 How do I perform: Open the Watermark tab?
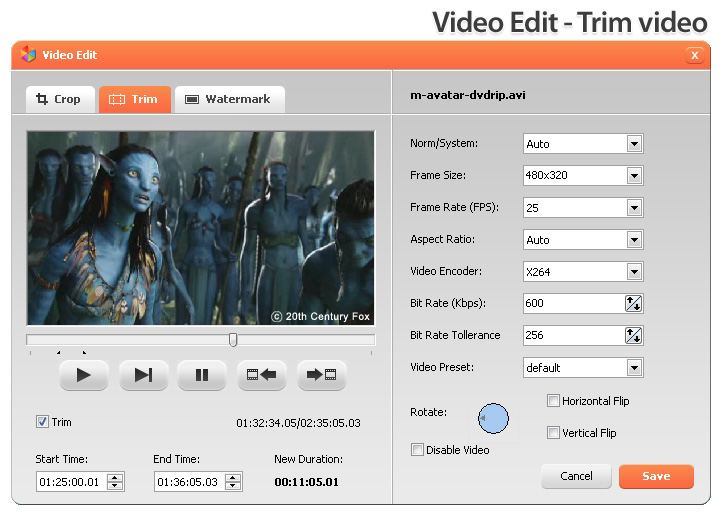(x=229, y=99)
